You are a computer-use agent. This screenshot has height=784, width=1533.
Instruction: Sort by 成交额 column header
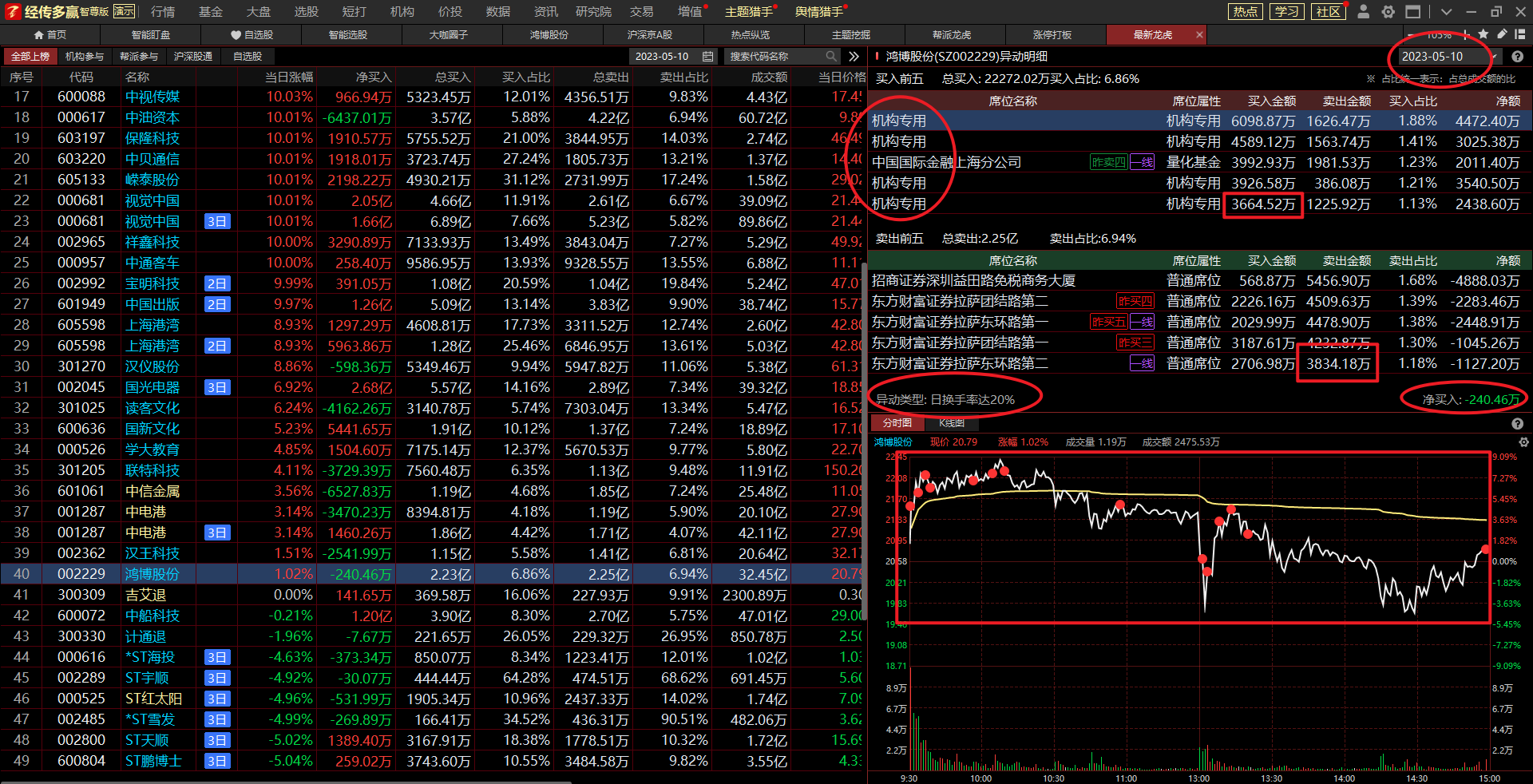pos(769,77)
